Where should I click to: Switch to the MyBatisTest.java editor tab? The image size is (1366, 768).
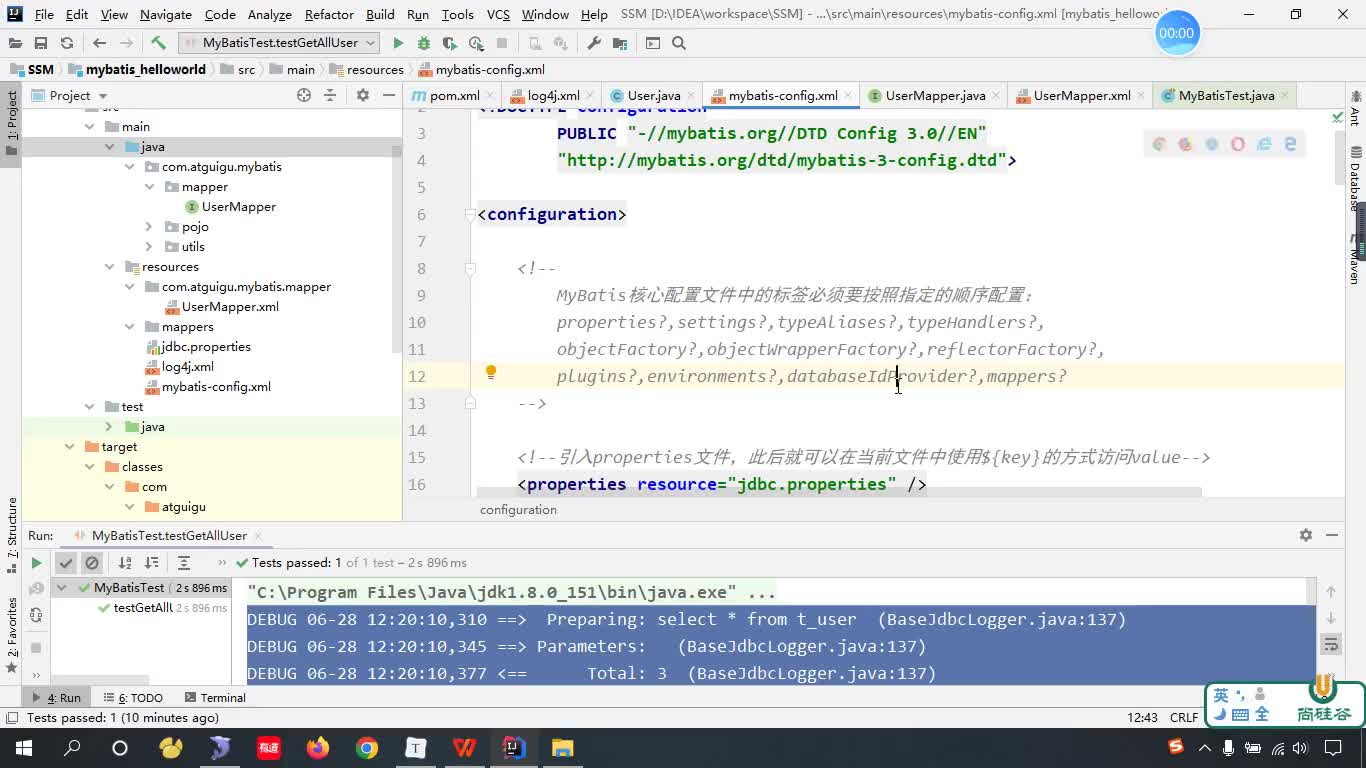pyautogui.click(x=1226, y=96)
